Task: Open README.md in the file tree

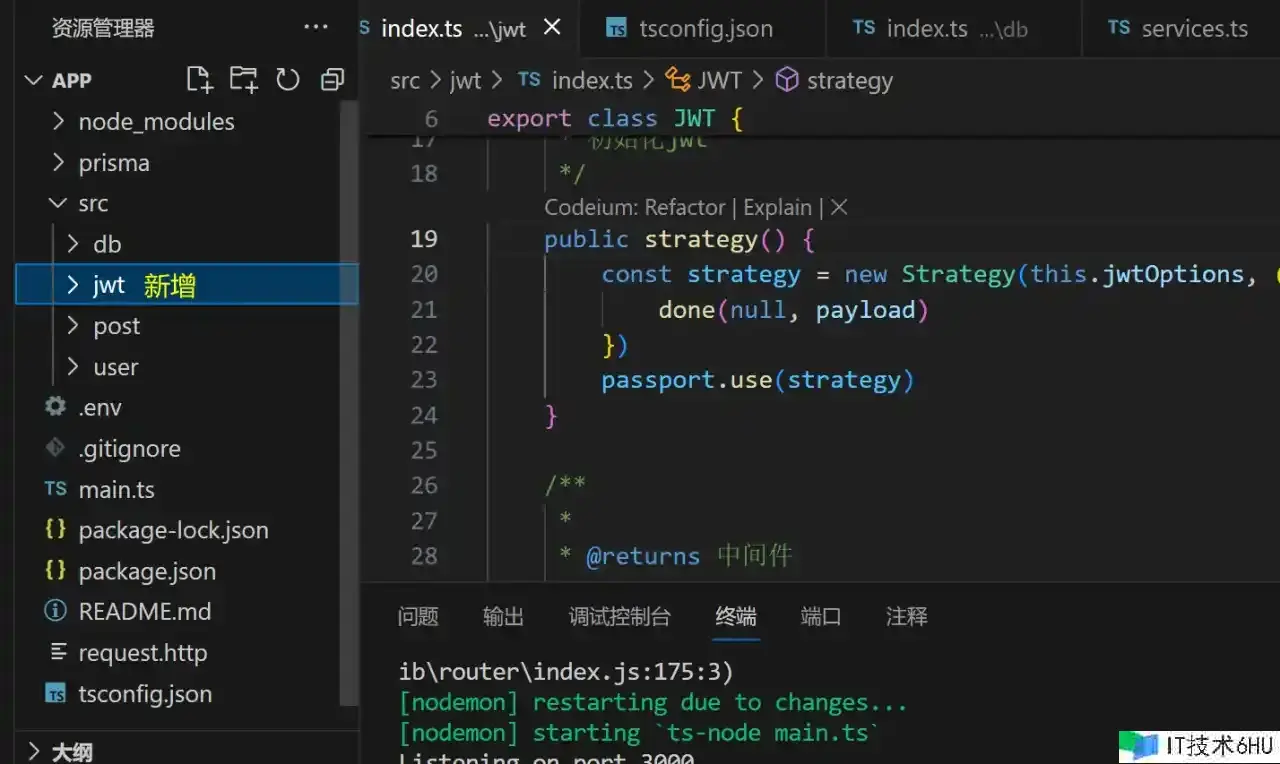Action: coord(144,611)
